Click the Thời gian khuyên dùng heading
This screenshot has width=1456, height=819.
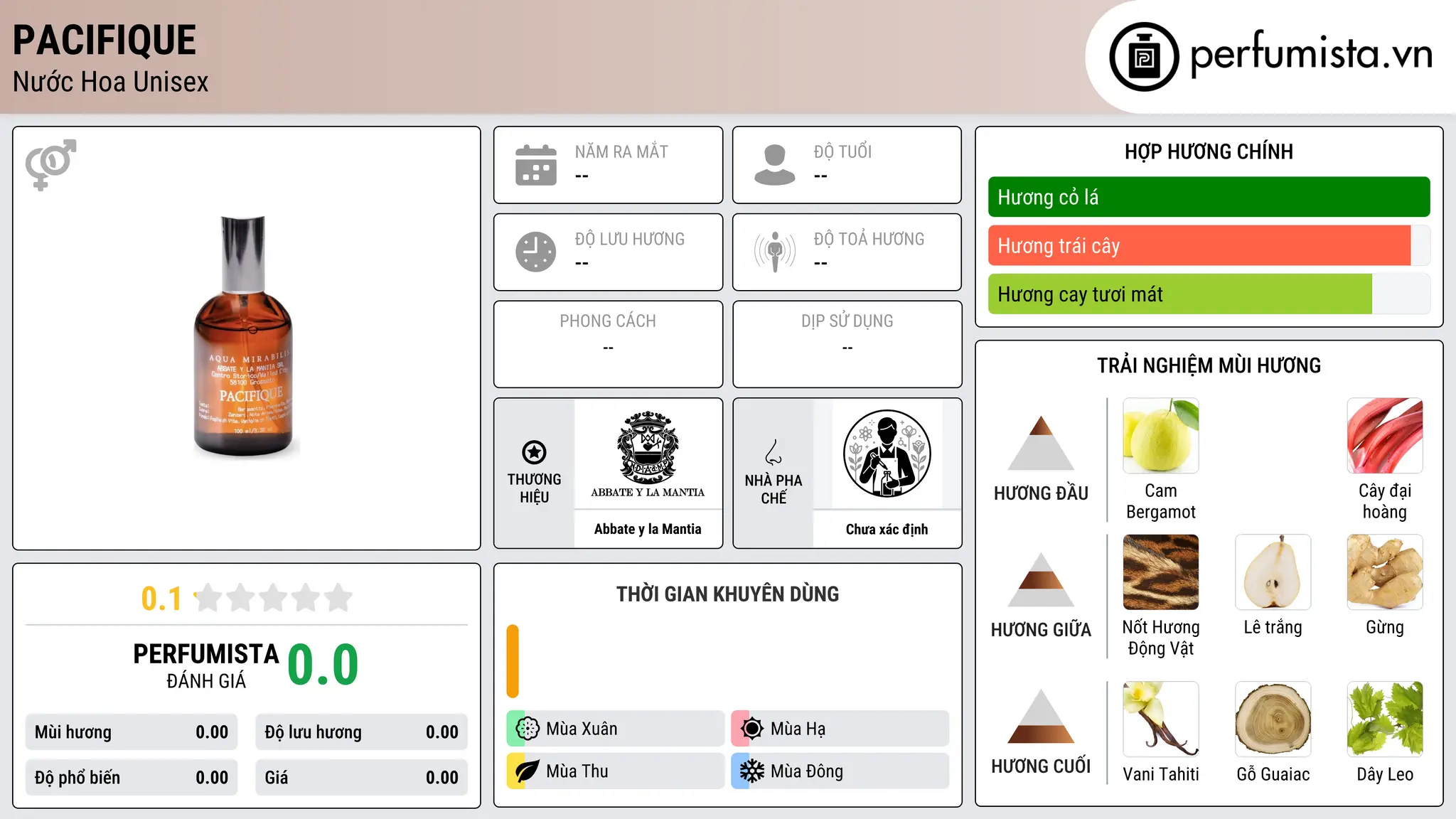[727, 594]
